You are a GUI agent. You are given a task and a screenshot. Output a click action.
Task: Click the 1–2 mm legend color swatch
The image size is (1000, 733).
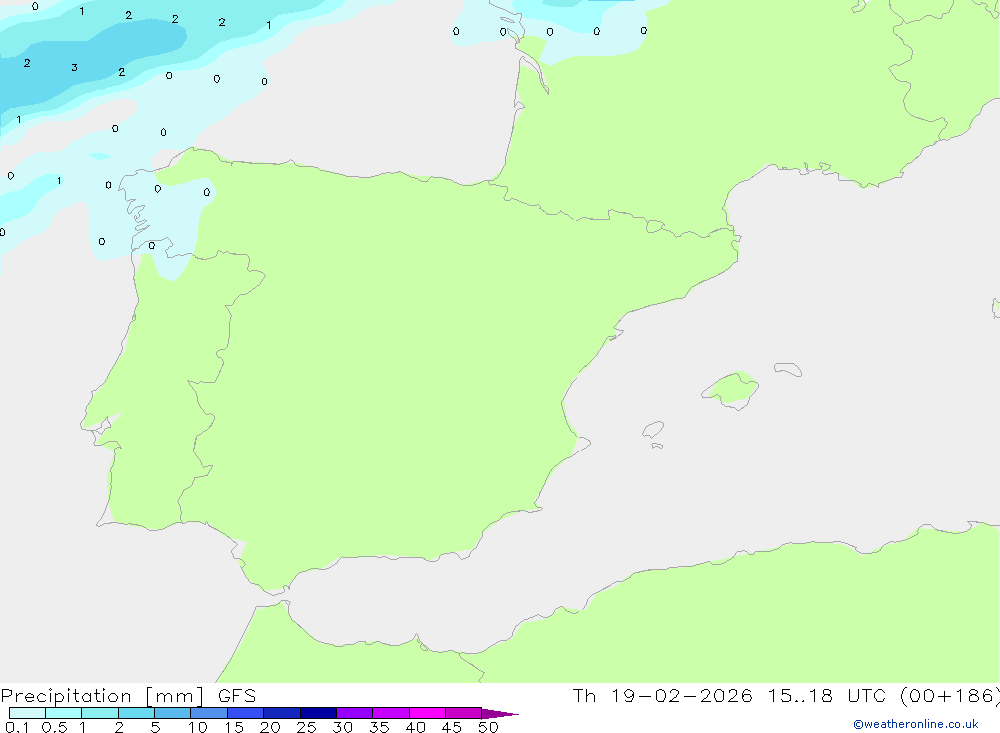coord(99,713)
